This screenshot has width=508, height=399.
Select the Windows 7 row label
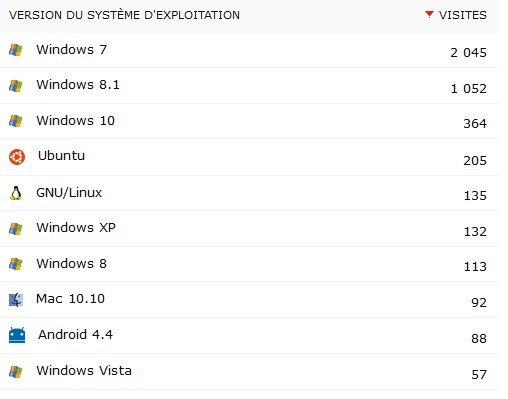coord(72,50)
